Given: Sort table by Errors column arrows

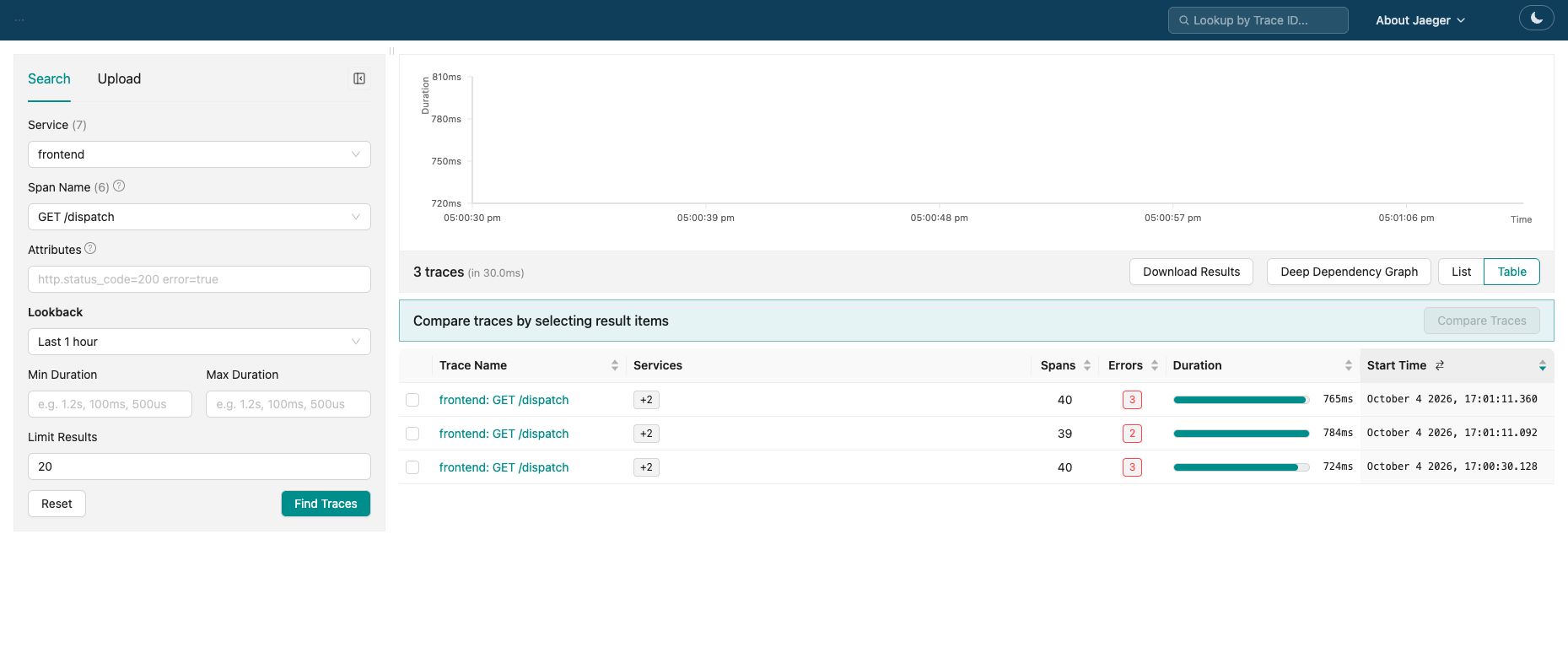Looking at the screenshot, I should 1155,365.
